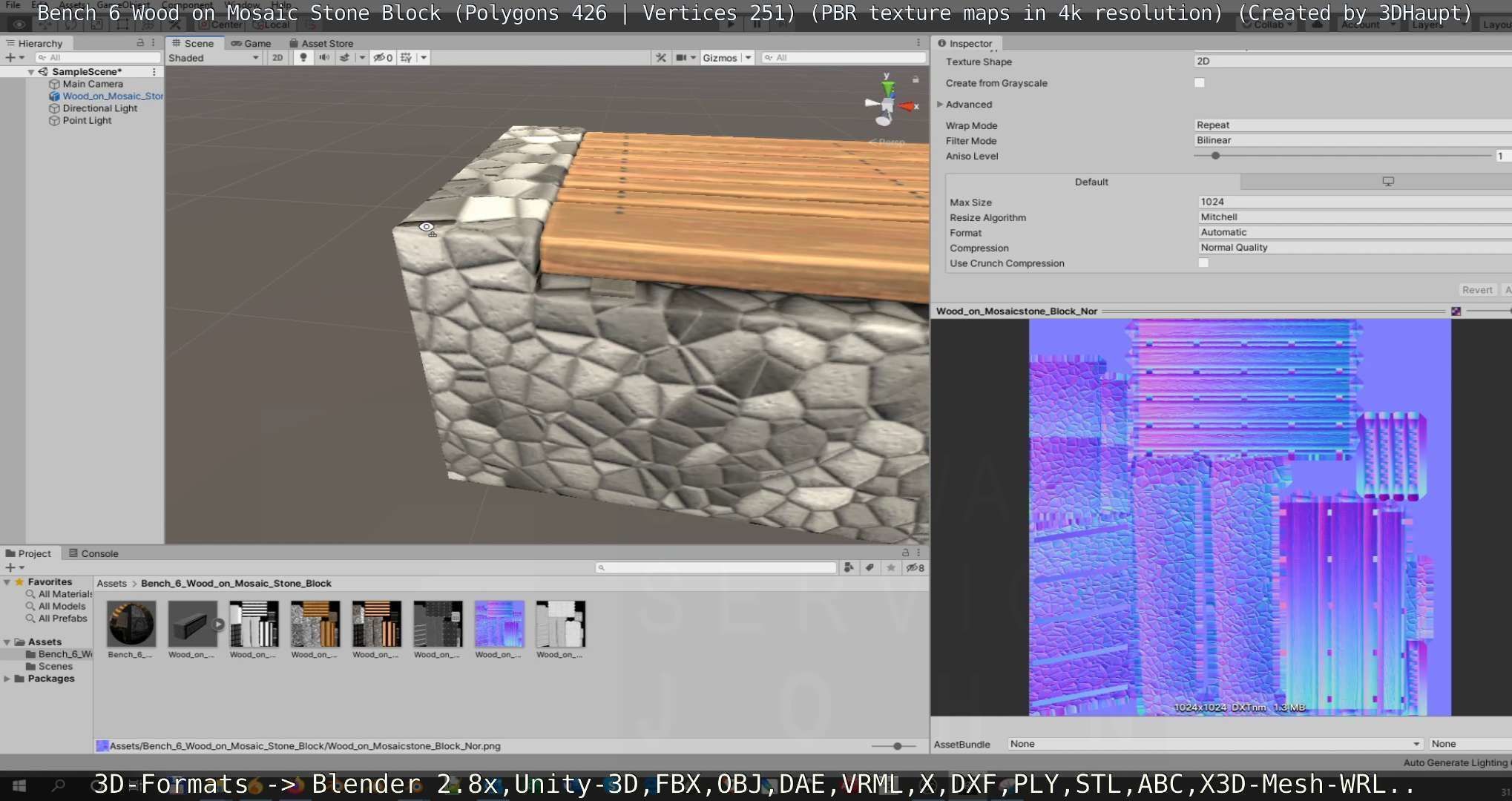This screenshot has width=1512, height=801.
Task: Click save search star icon in Project
Action: 890,567
